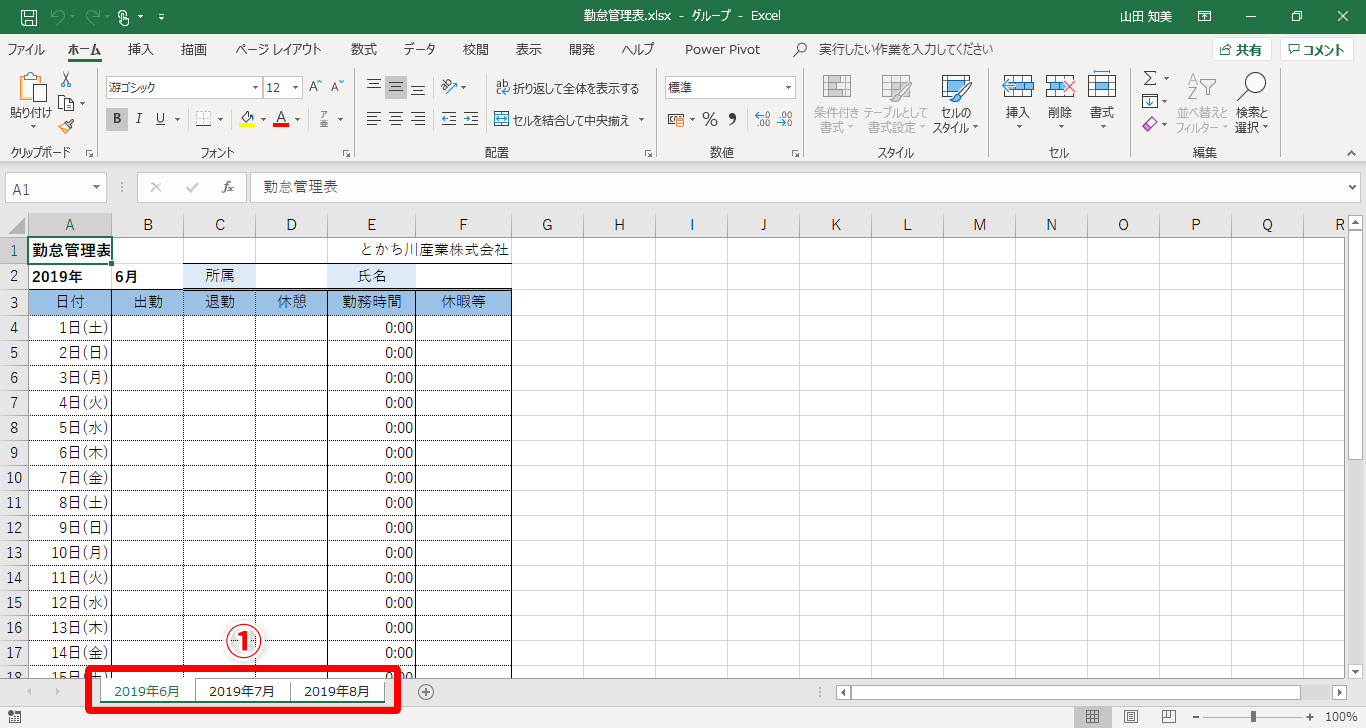
Task: Open the font size dropdown showing 12
Action: coord(296,88)
